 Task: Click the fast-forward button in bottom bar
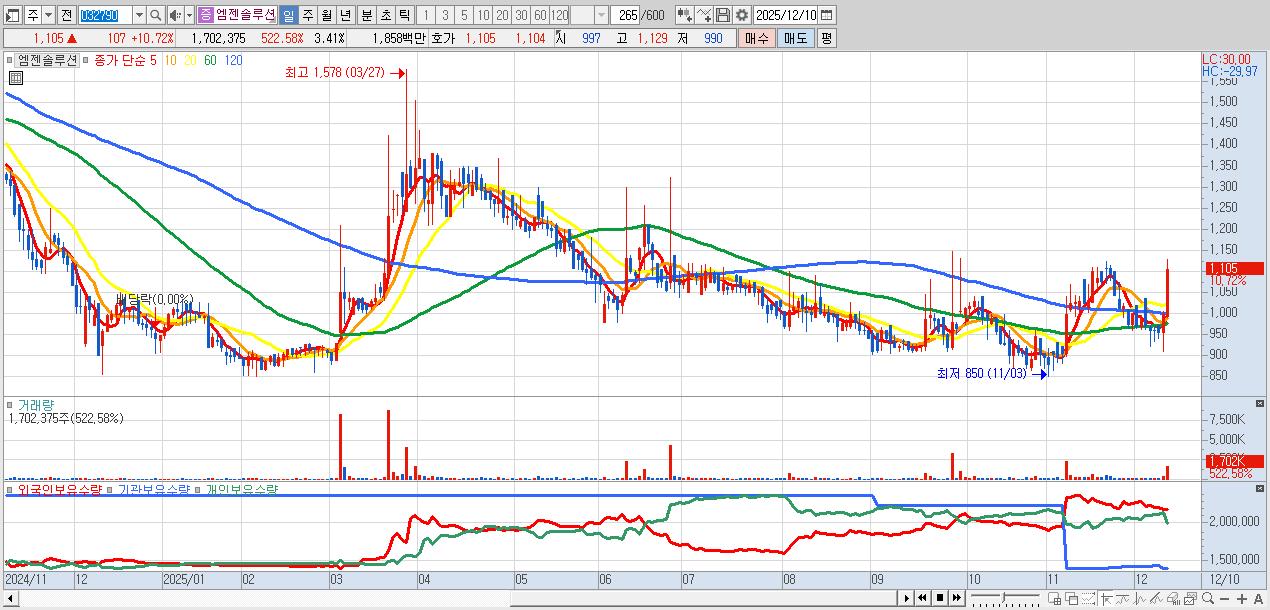click(956, 598)
